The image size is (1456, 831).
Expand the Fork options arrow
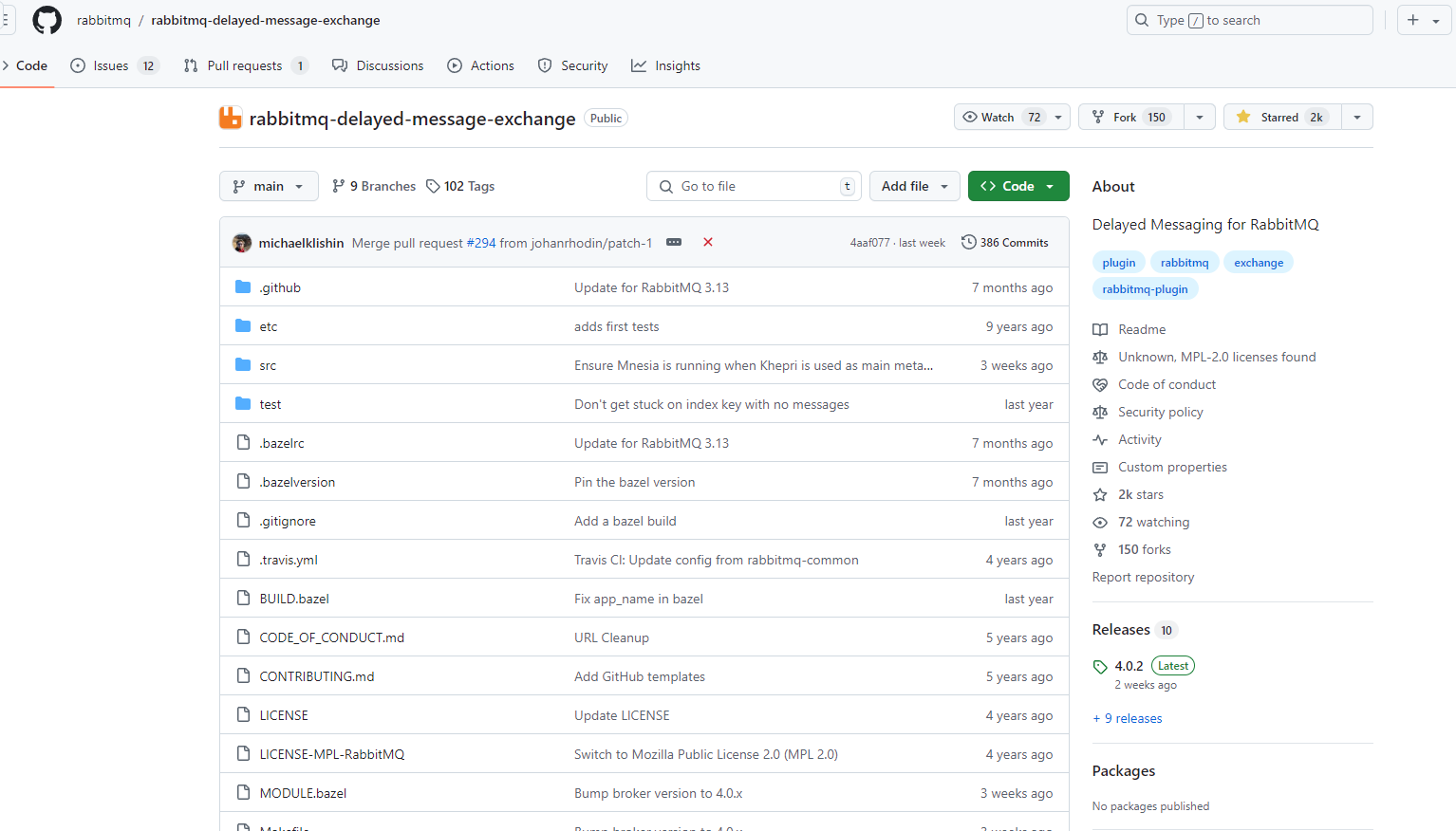coord(1200,117)
